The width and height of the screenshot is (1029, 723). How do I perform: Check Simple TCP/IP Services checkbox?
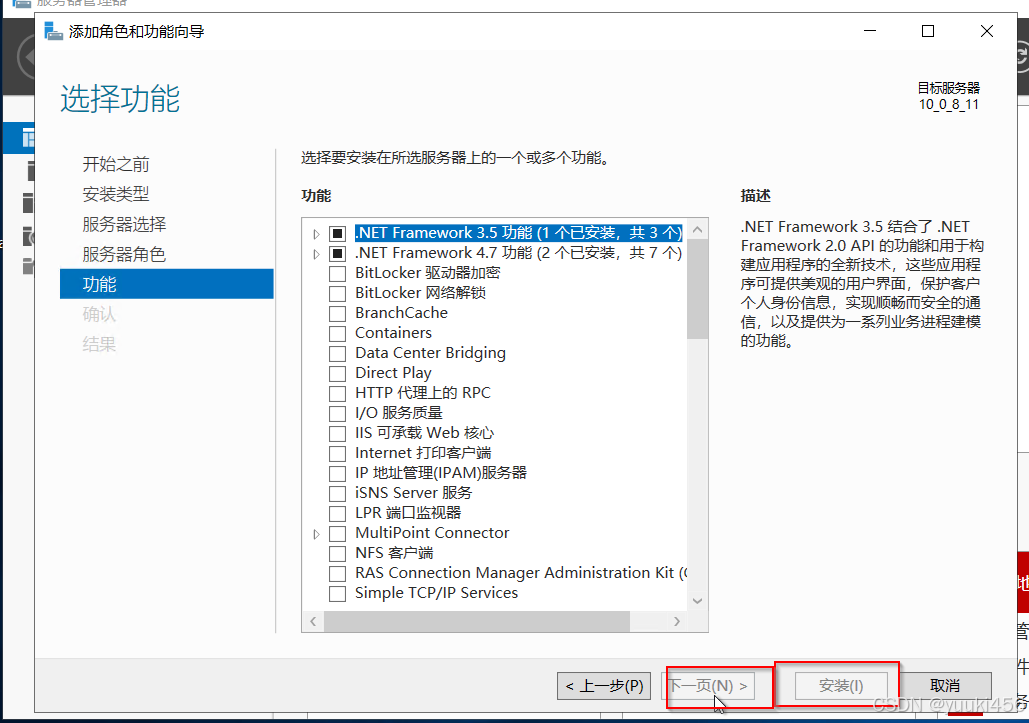pos(337,594)
